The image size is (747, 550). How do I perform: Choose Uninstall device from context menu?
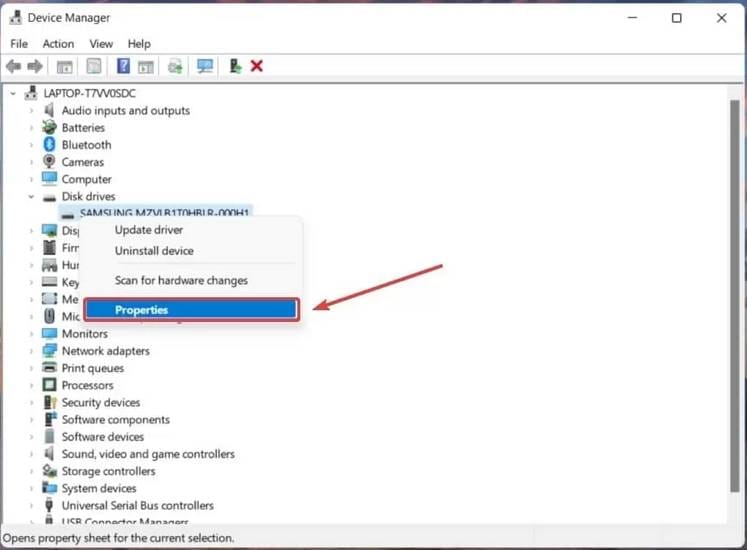192,251
